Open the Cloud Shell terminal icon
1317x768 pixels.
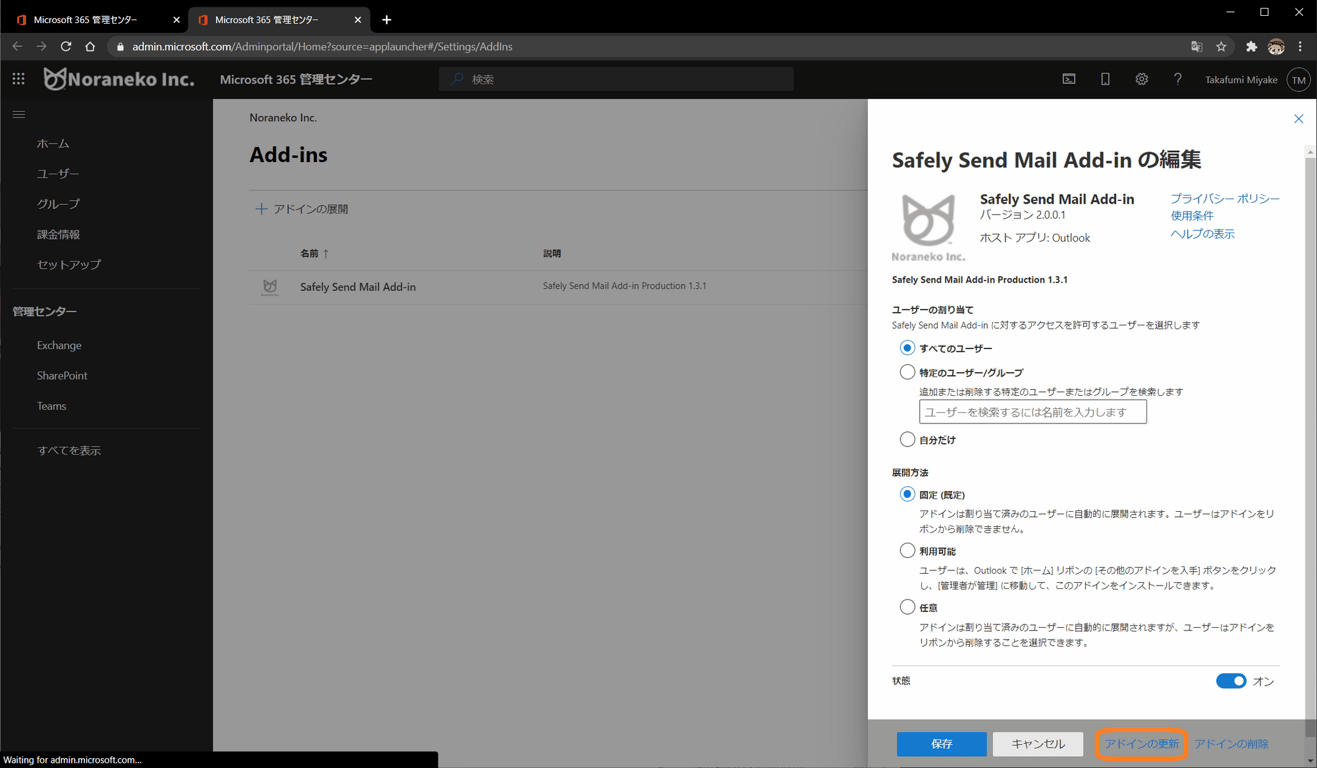[1069, 79]
